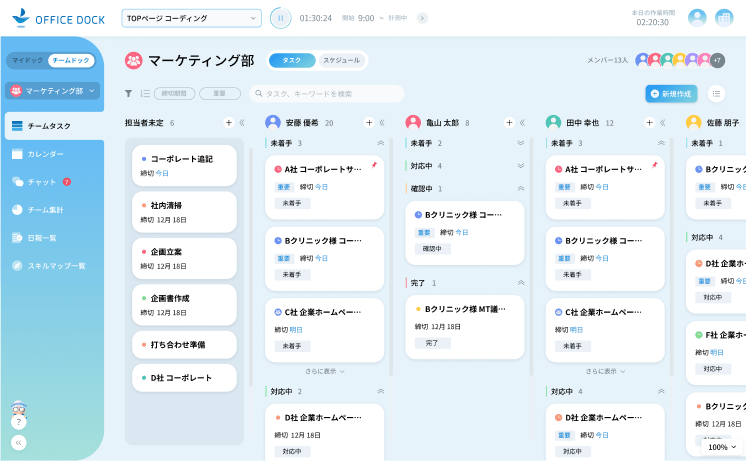The image size is (746, 461).
Task: Click the help question mark icon
Action: [19, 422]
